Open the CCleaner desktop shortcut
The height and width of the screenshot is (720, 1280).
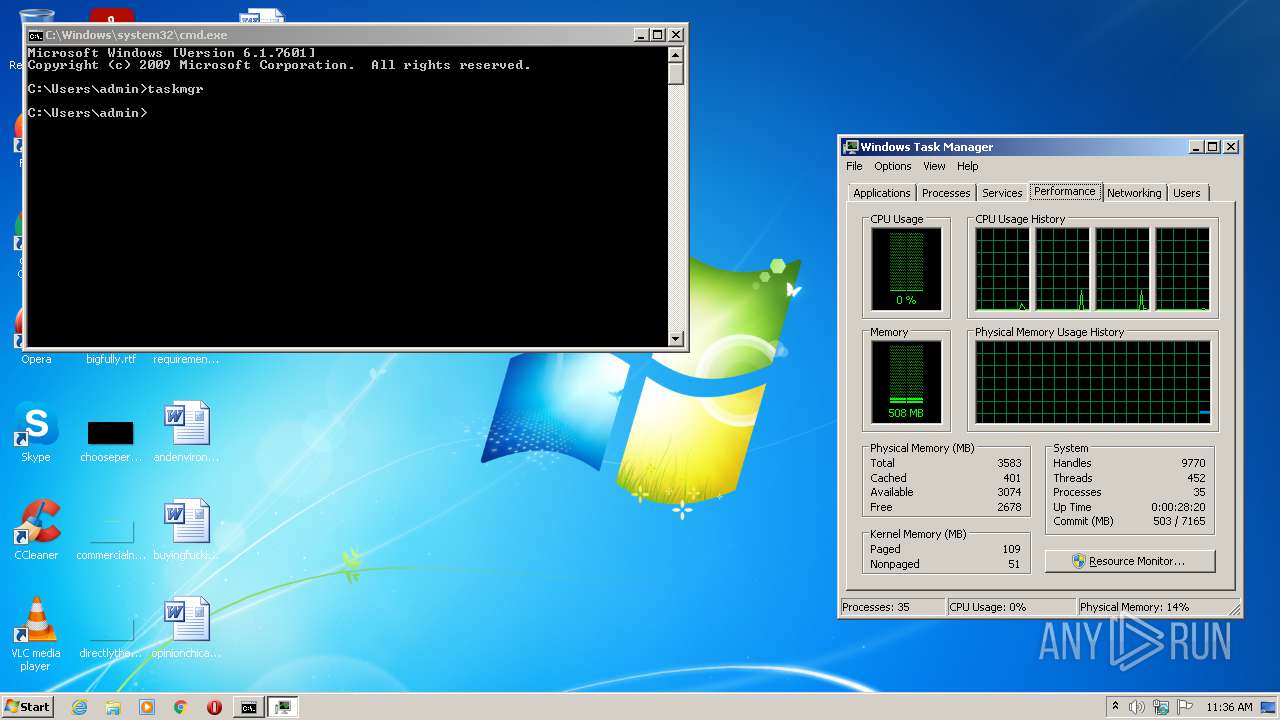click(36, 531)
